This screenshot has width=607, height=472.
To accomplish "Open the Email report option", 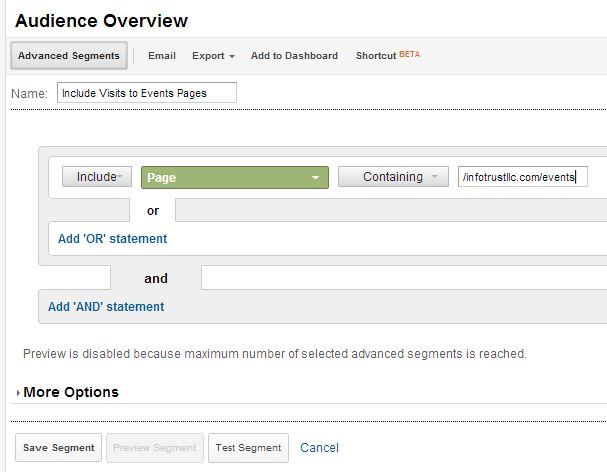I will [x=161, y=56].
